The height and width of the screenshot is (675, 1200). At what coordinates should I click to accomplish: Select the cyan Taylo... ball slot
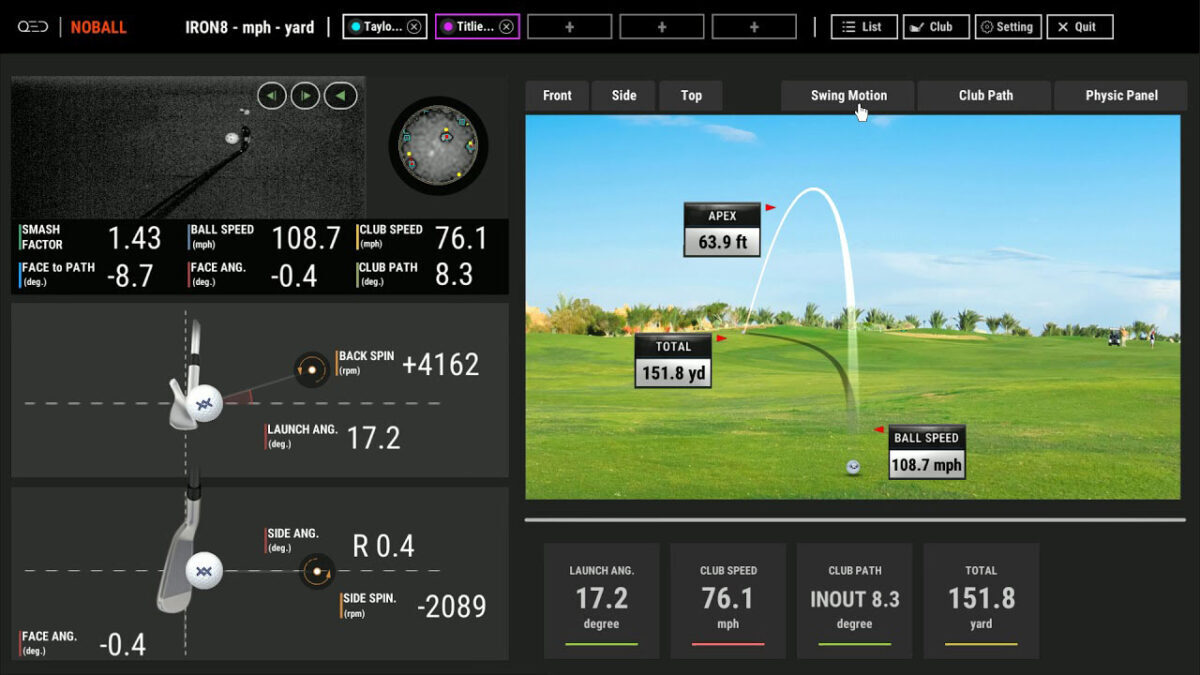pyautogui.click(x=376, y=27)
